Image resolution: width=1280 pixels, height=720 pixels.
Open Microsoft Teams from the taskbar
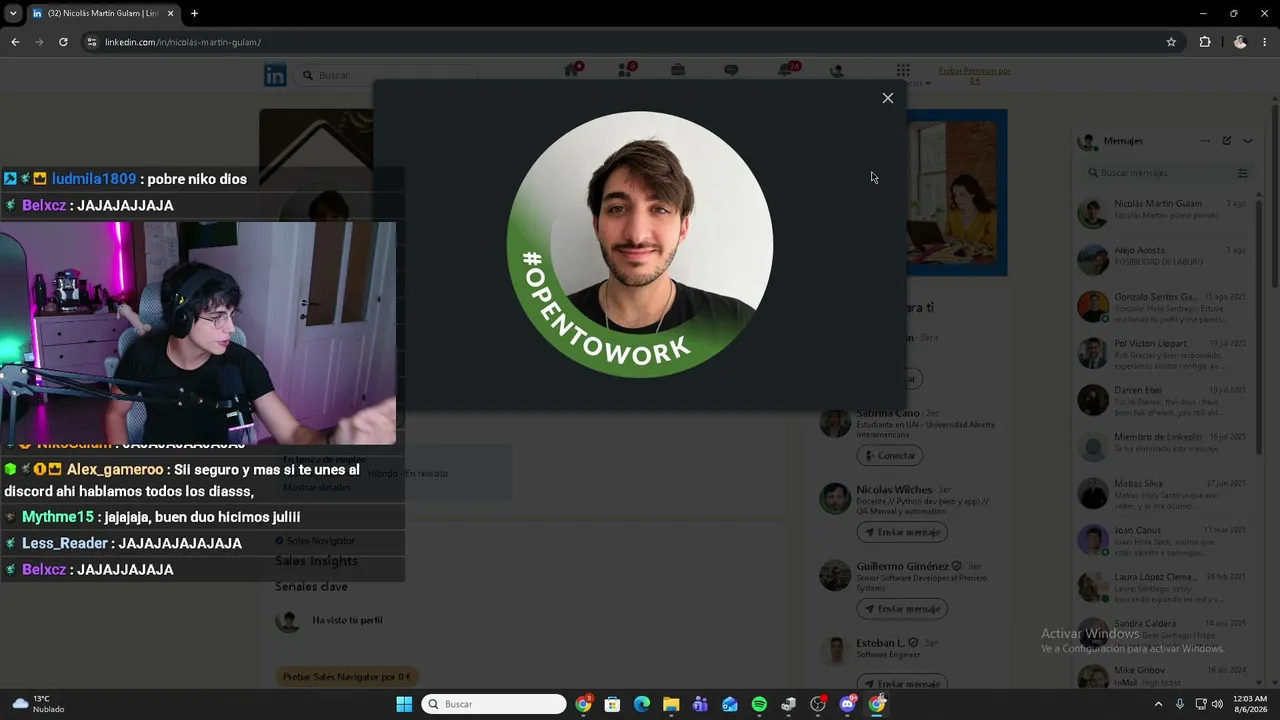point(700,704)
